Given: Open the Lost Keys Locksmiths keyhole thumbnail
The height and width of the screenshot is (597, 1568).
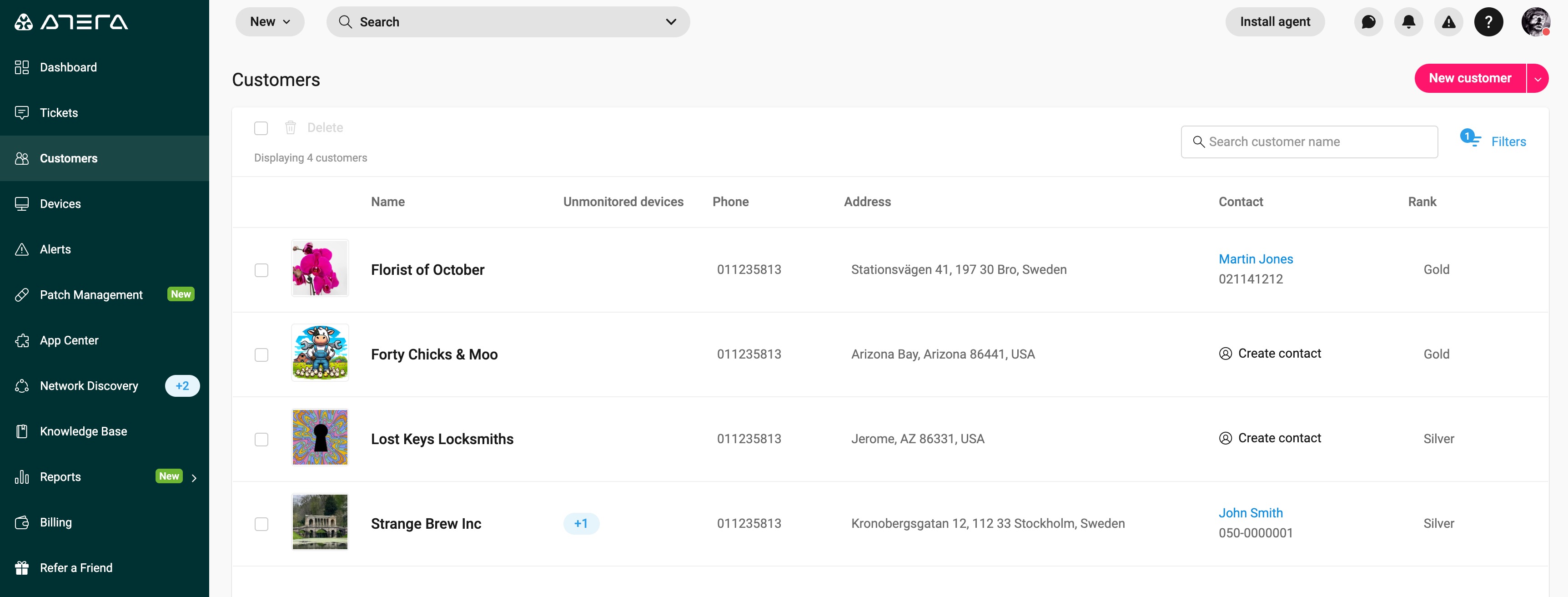Looking at the screenshot, I should coord(320,437).
